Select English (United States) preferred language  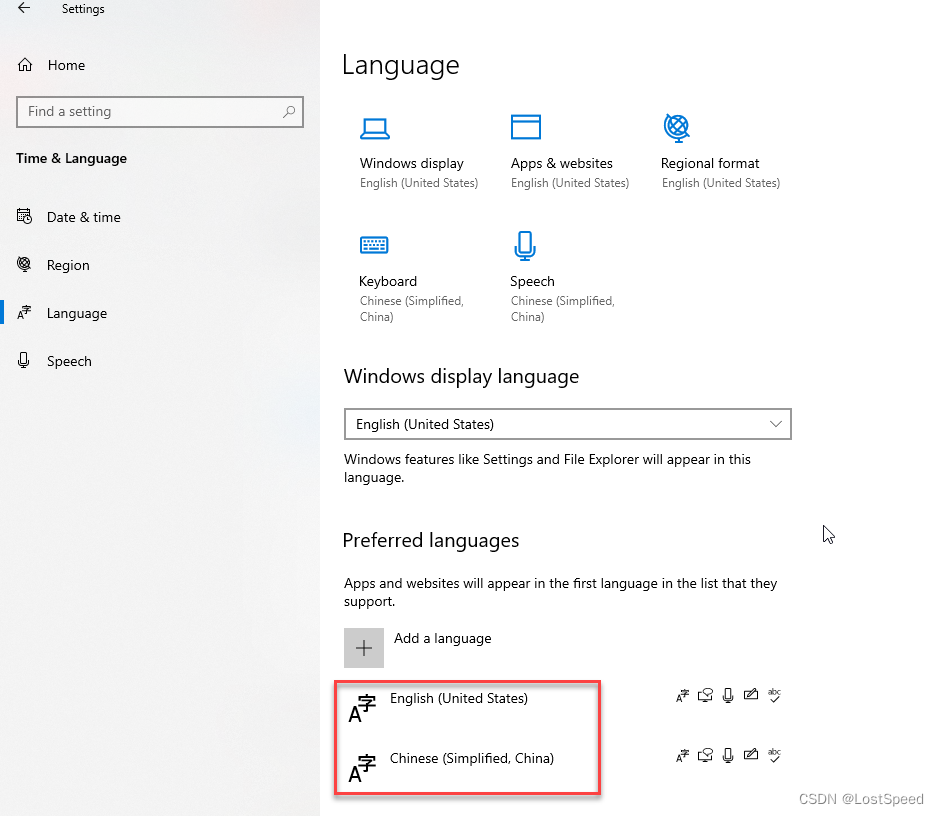click(459, 699)
